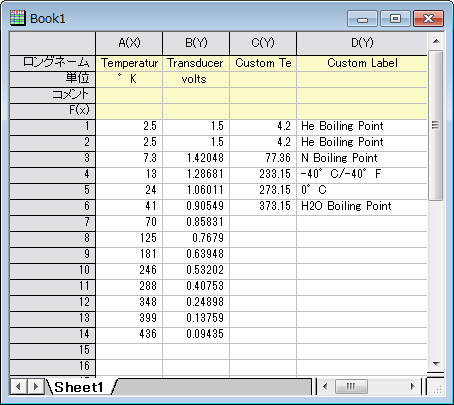The height and width of the screenshot is (405, 454).
Task: Click the Book1 workbook icon in title bar
Action: point(17,18)
